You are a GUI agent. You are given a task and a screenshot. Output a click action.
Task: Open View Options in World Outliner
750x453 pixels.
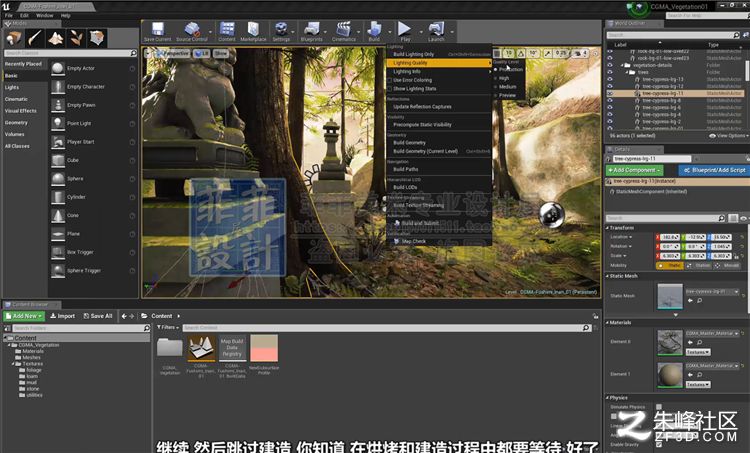[728, 136]
